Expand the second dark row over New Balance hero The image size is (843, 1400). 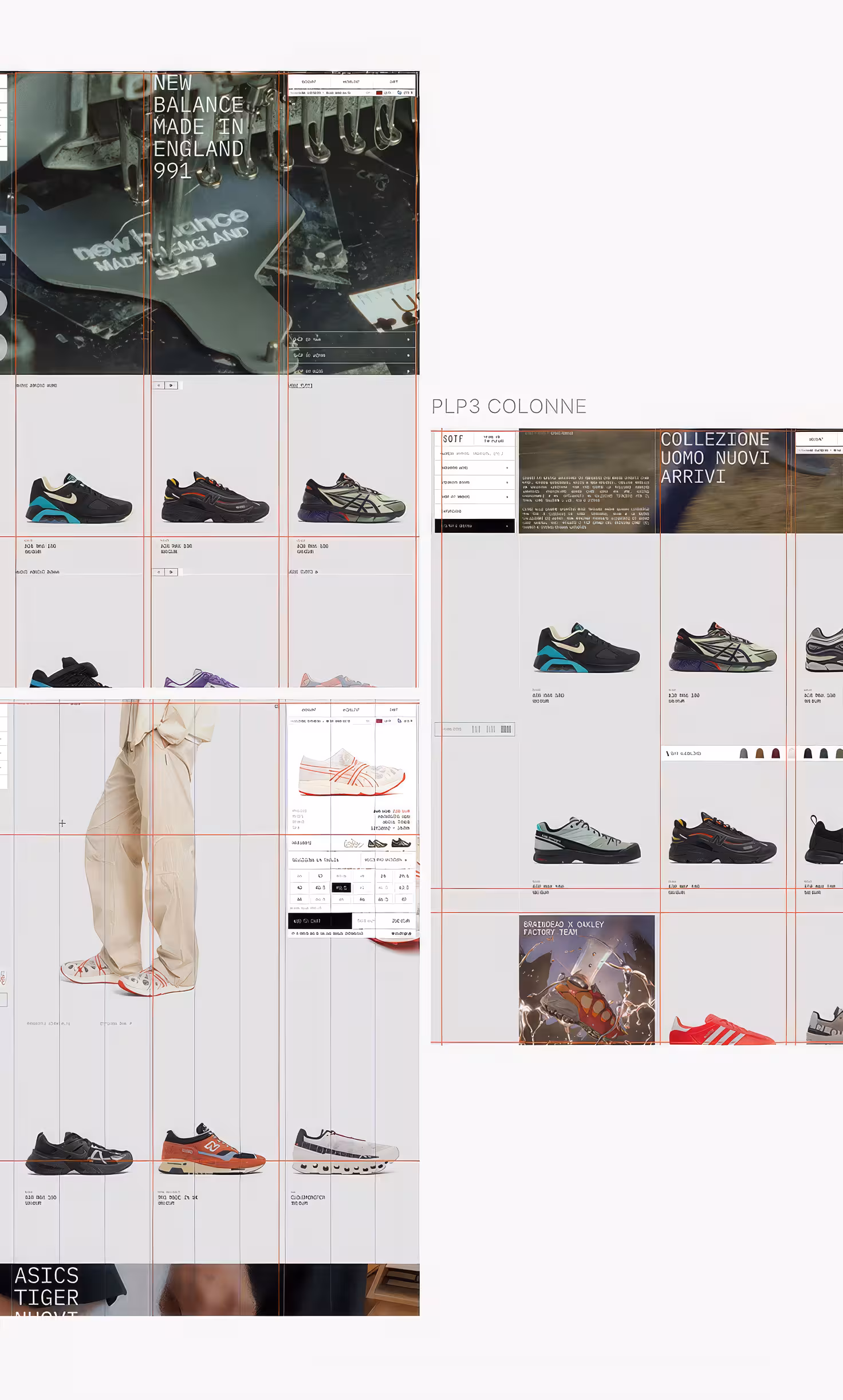click(352, 355)
